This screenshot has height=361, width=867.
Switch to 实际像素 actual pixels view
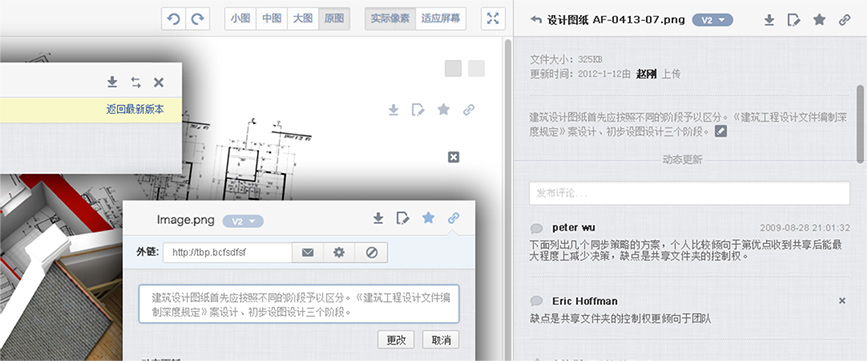[x=390, y=18]
